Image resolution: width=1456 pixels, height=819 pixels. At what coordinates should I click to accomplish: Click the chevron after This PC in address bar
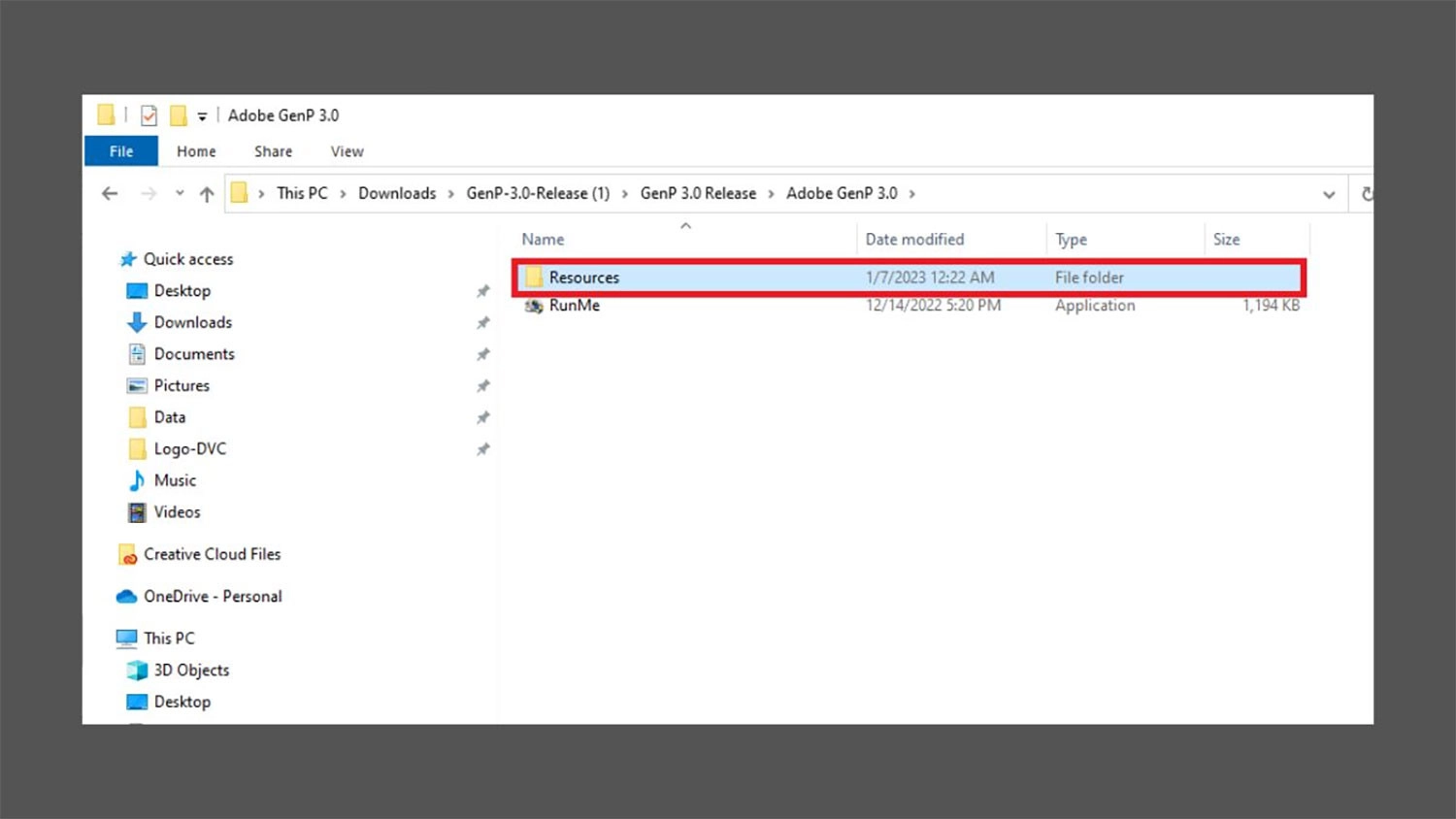[343, 194]
